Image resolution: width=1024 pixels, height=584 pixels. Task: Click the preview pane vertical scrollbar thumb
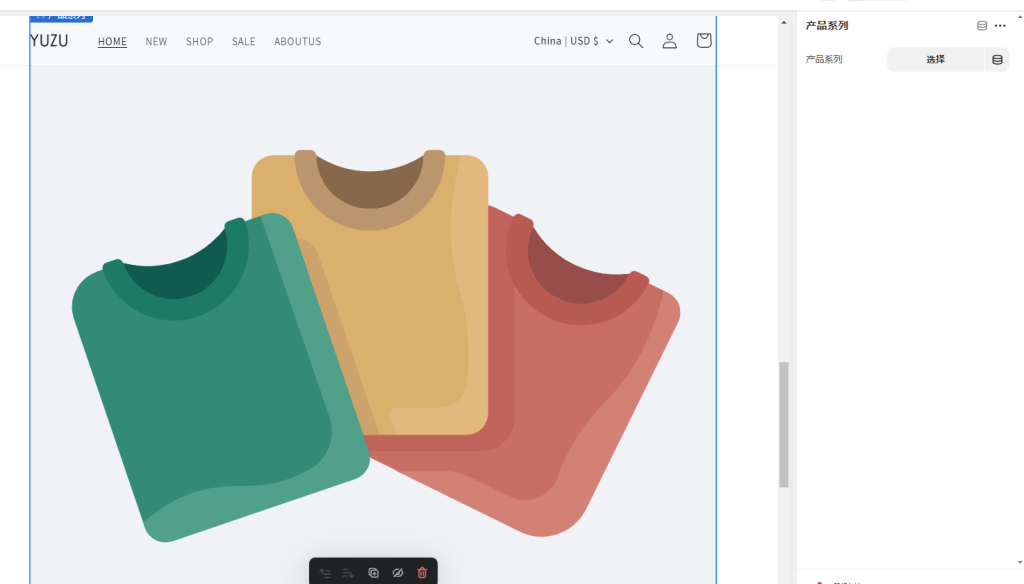pos(784,424)
